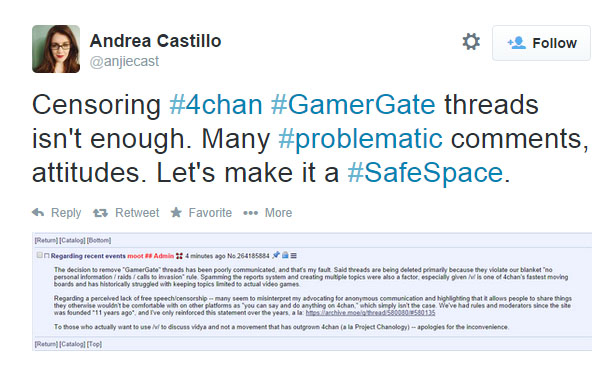Click the [Bottom] navigation link
The height and width of the screenshot is (372, 616).
(x=99, y=240)
